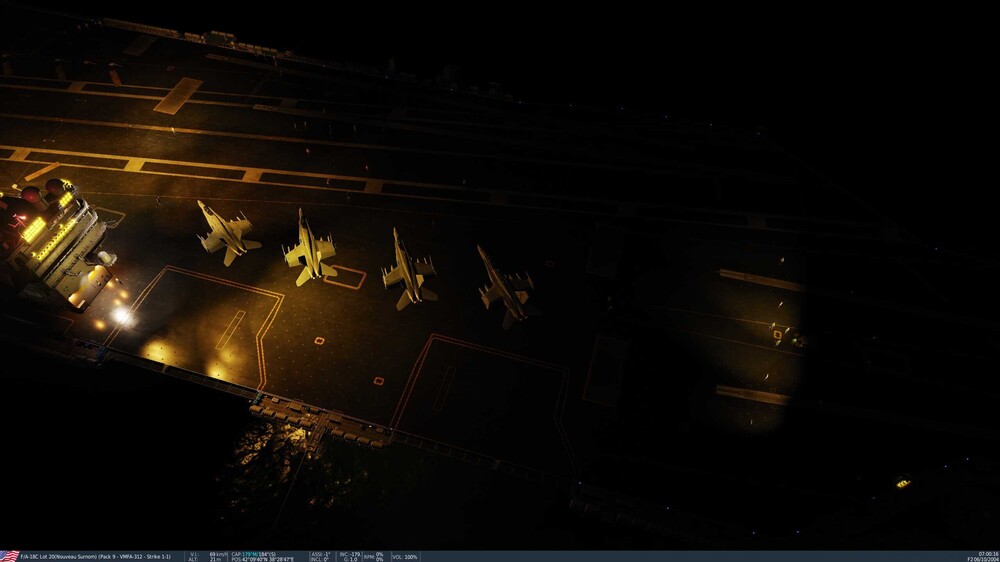Select the rightmost parked F/A-18 in shadow
Image resolution: width=1000 pixels, height=562 pixels.
click(507, 286)
